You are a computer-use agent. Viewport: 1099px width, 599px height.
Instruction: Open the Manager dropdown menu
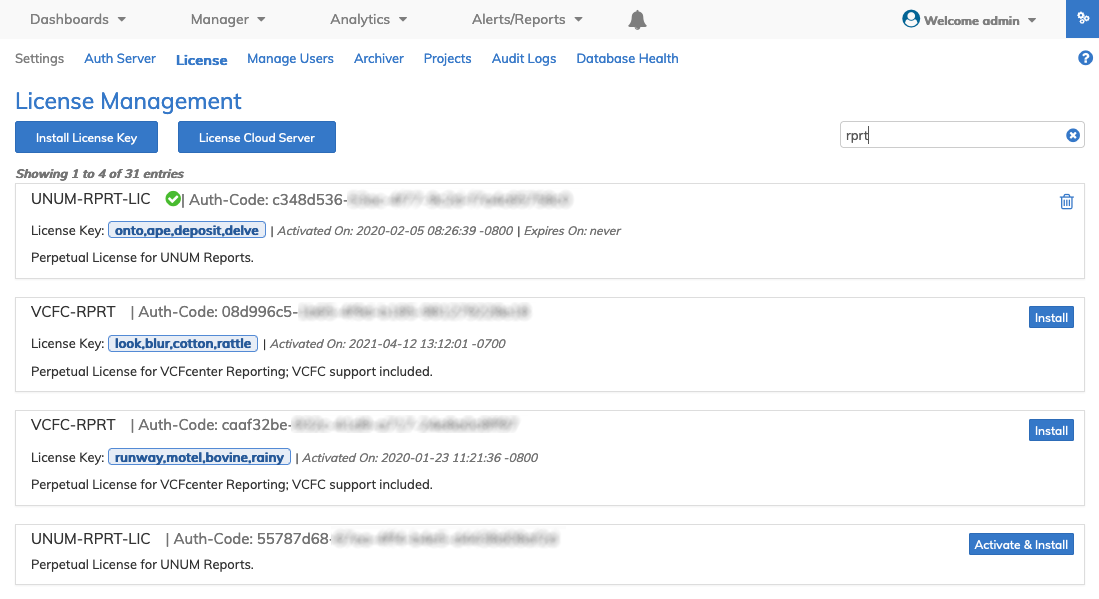point(228,19)
